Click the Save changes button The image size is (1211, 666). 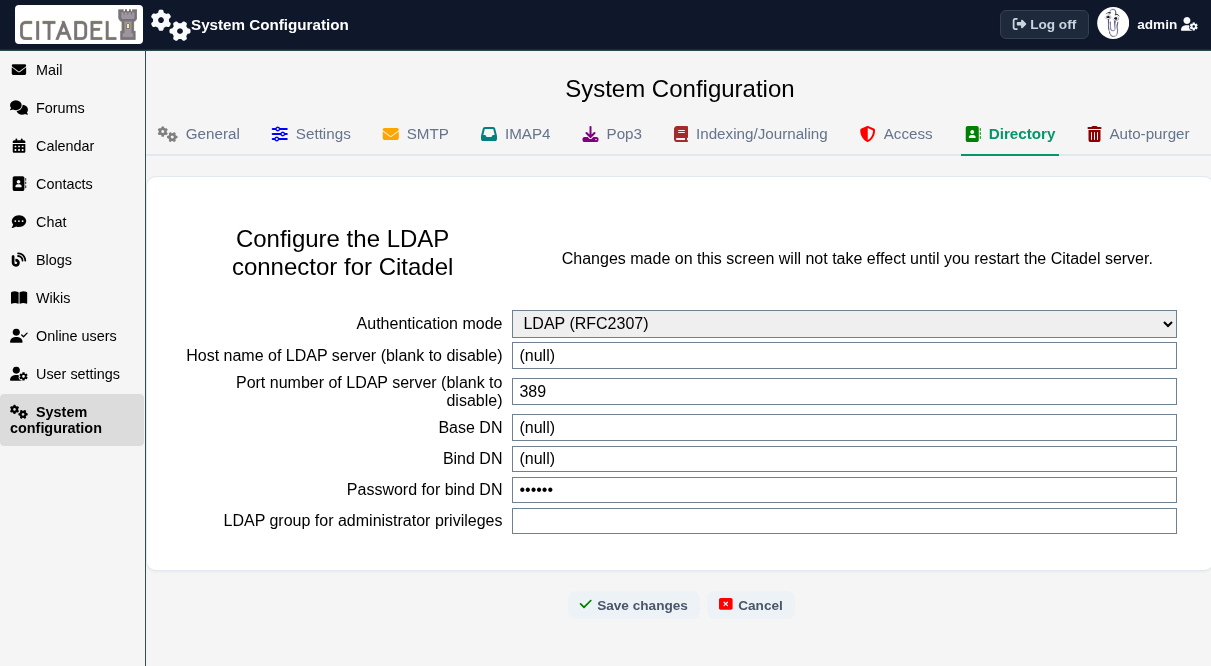[633, 605]
